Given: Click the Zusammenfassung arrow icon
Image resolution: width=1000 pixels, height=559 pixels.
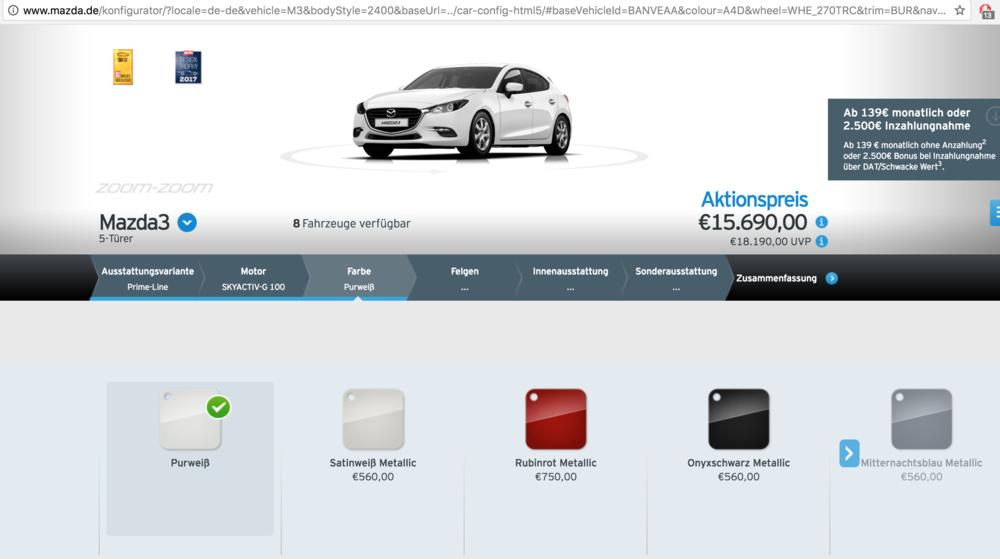Looking at the screenshot, I should pos(832,278).
